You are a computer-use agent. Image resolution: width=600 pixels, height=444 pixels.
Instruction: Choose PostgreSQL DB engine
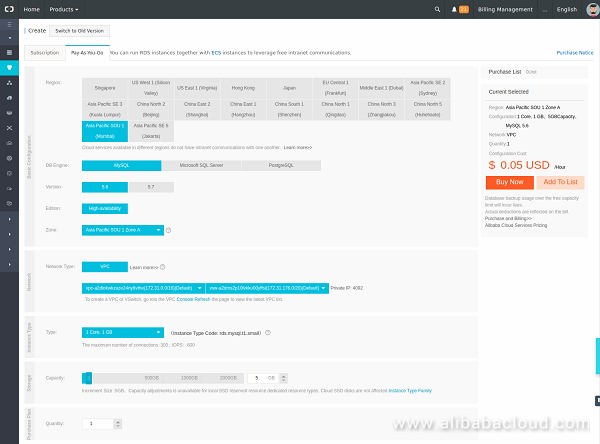tap(281, 165)
